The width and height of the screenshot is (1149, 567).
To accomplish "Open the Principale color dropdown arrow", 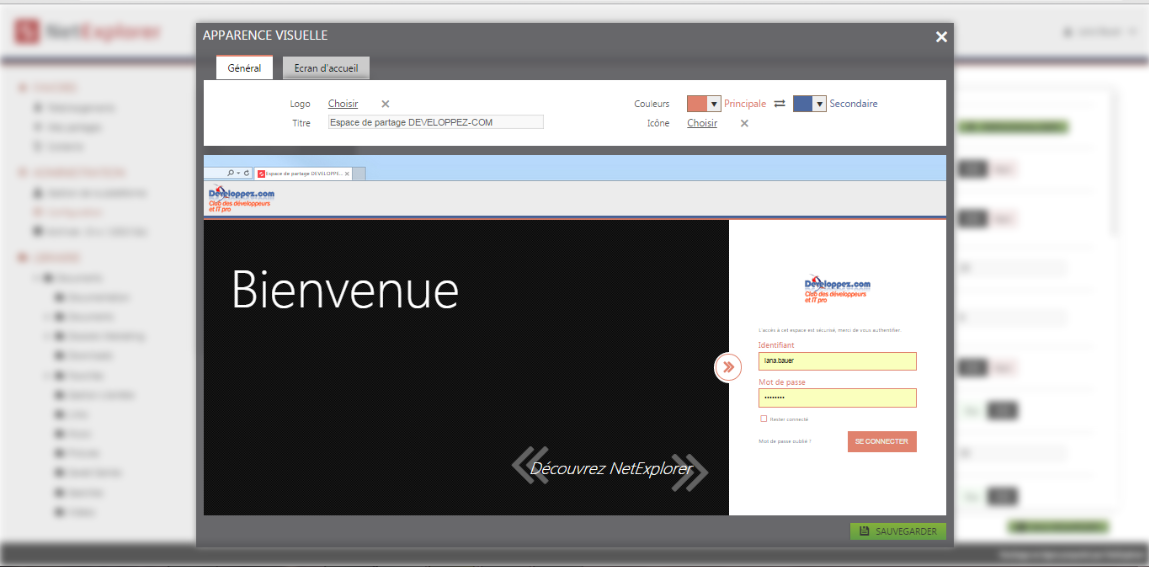I will [x=714, y=104].
